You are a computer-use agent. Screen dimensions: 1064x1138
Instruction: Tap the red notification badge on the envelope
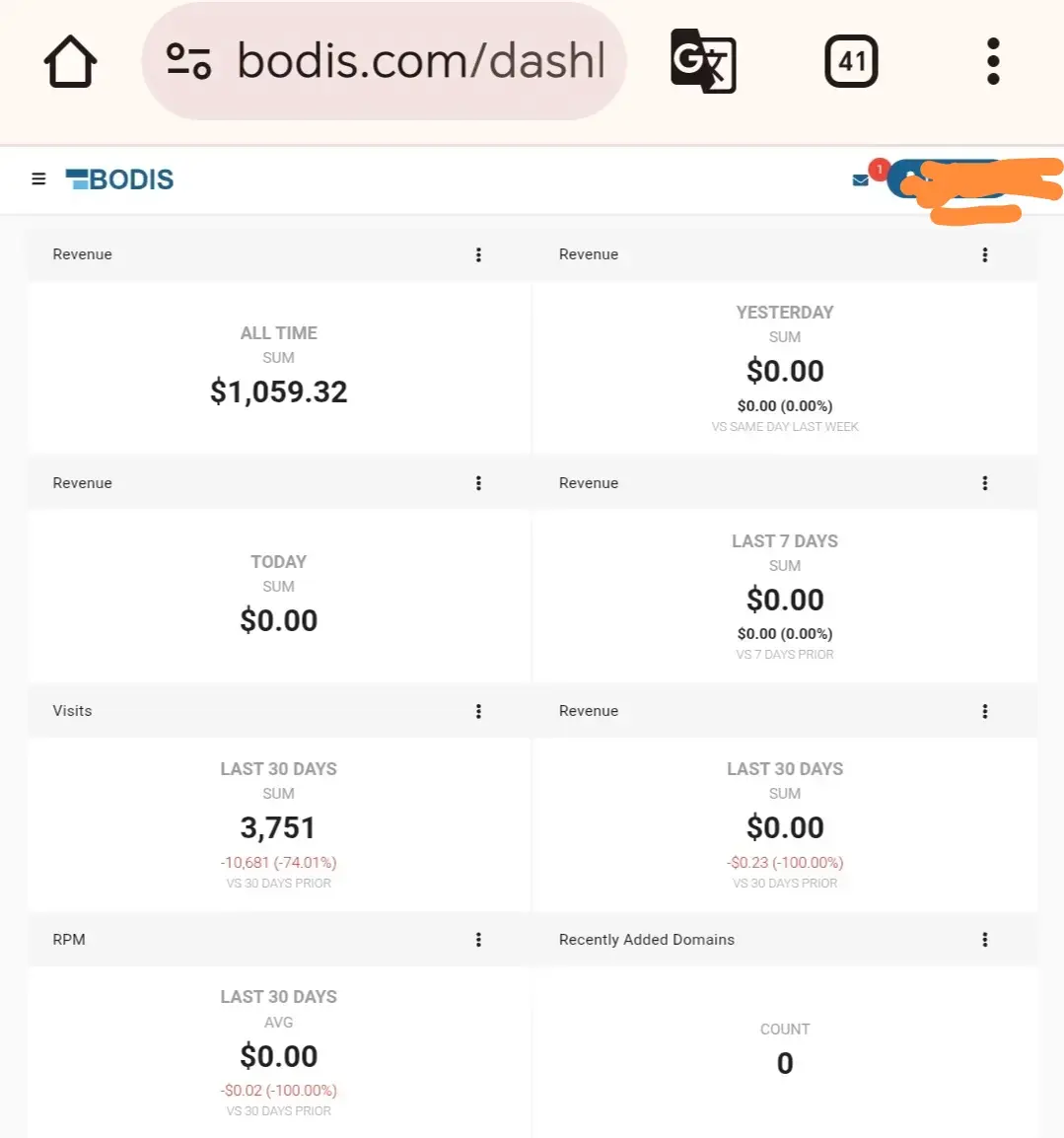pyautogui.click(x=879, y=169)
